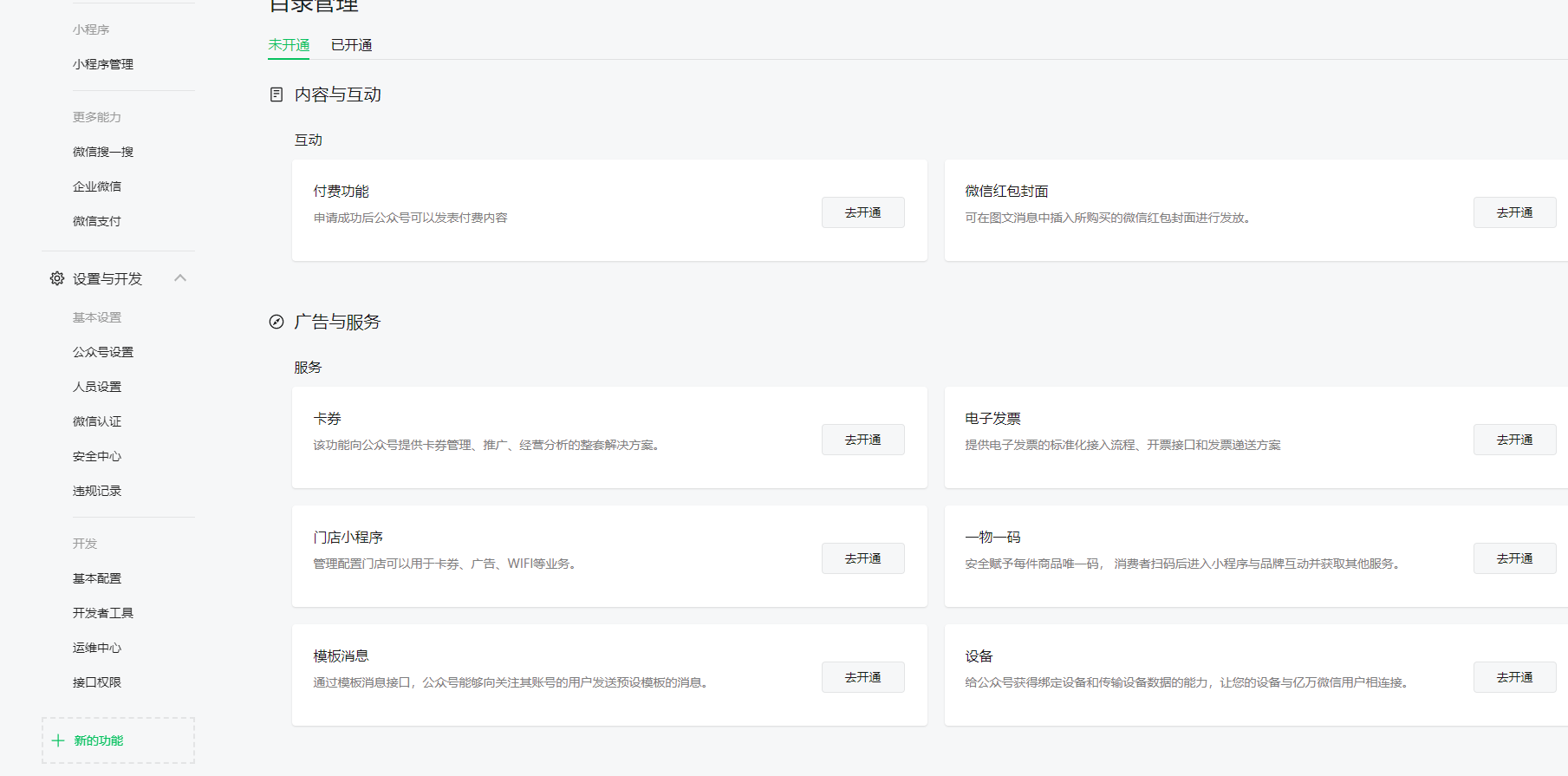Collapse the 设置与开发 section chevron
Viewport: 1568px width, 776px height.
(x=180, y=278)
